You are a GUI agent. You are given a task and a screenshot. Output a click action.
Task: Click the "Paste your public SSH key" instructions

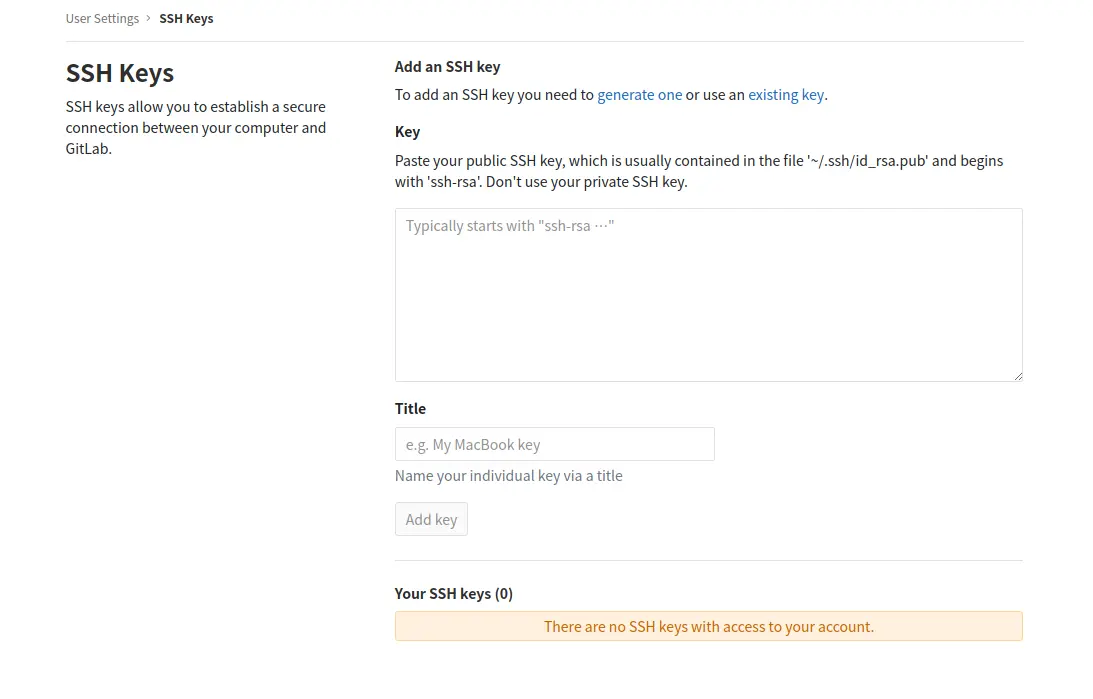pyautogui.click(x=698, y=171)
